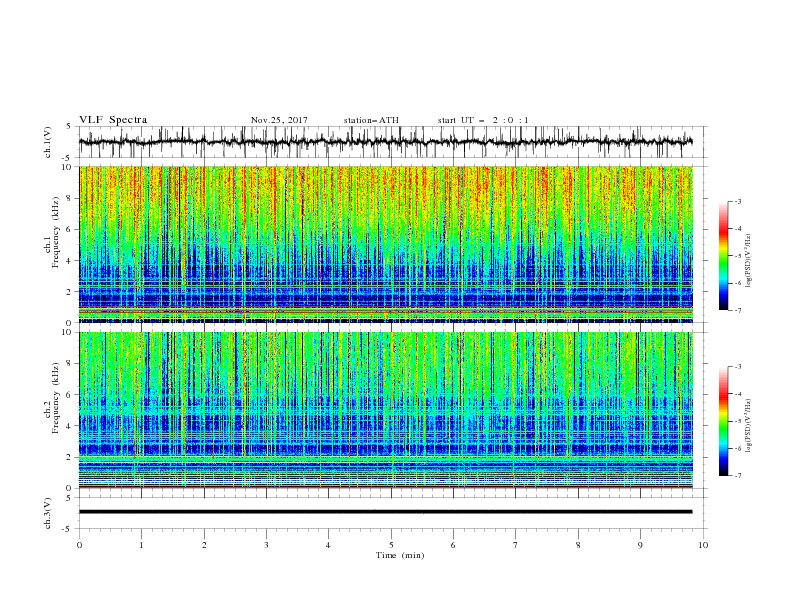
Task: Click time axis tick label "9"
Action: (x=640, y=545)
